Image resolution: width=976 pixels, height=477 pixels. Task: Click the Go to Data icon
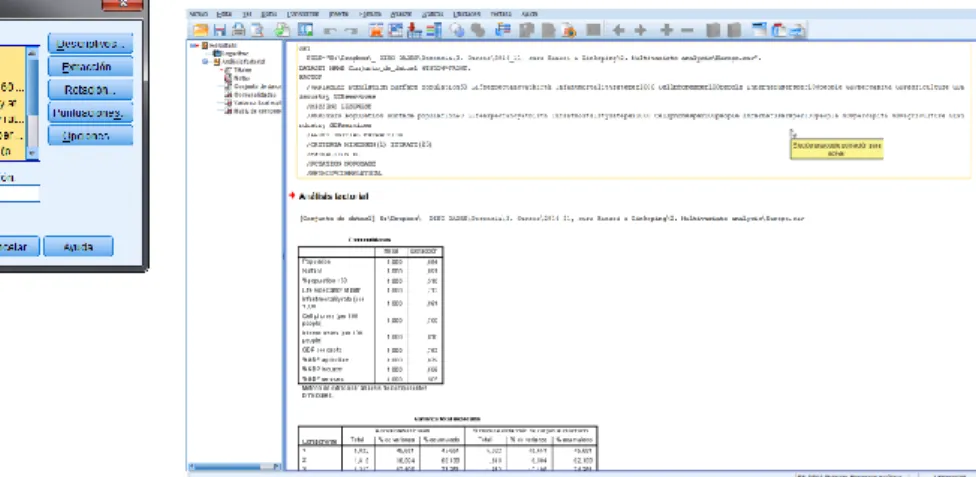376,30
